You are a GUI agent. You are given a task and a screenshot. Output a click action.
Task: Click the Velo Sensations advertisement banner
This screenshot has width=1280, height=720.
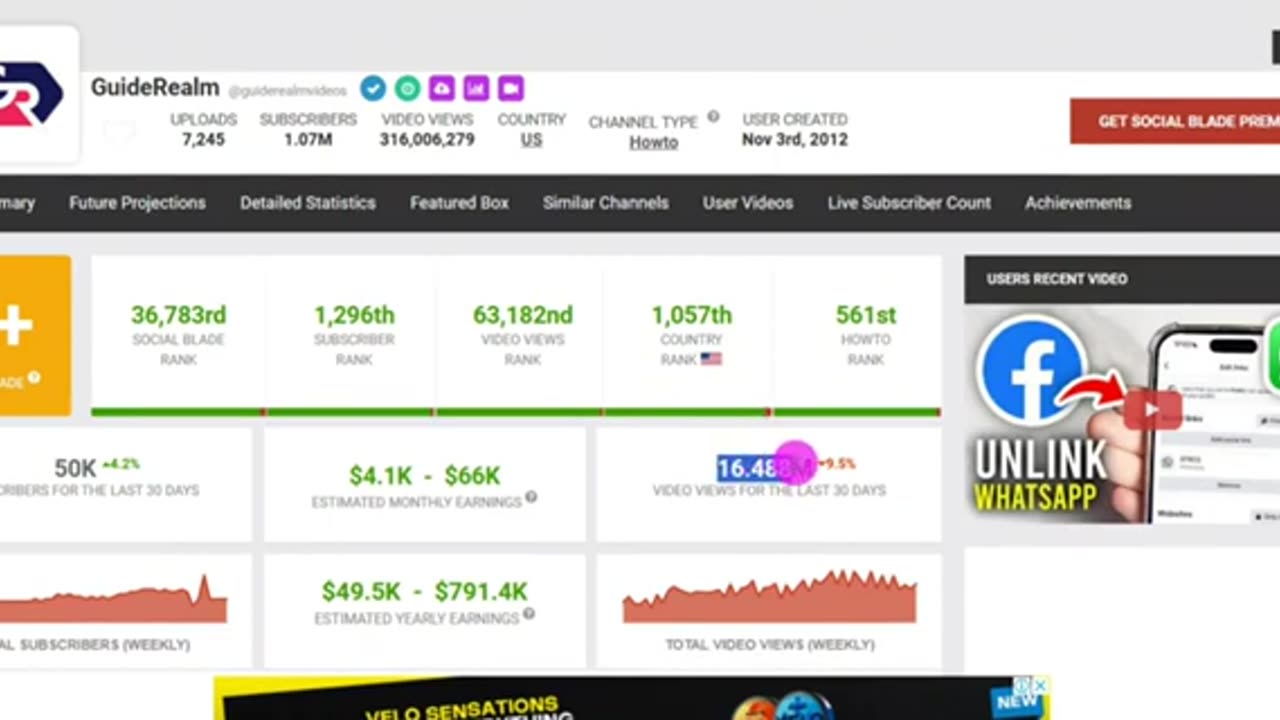pyautogui.click(x=631, y=699)
